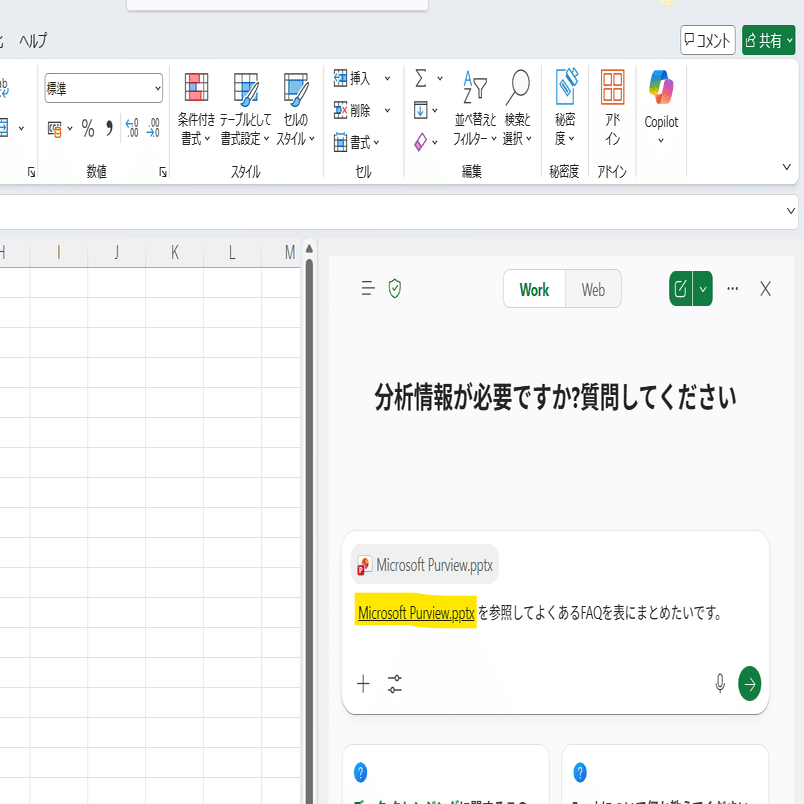Click the Insert cells (挿入) icon
The width and height of the screenshot is (804, 804).
coord(340,78)
